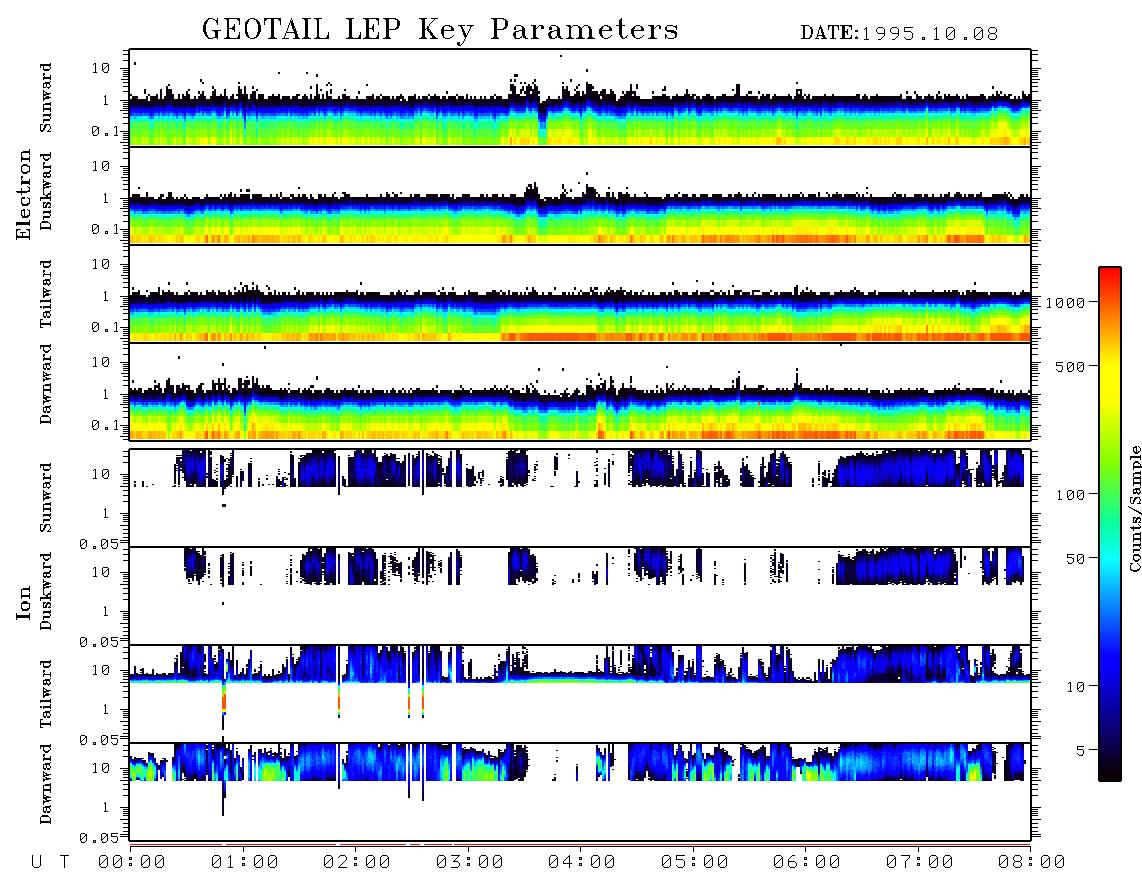The height and width of the screenshot is (880, 1142).
Task: Click the 100 color scale label
Action: tap(1071, 495)
